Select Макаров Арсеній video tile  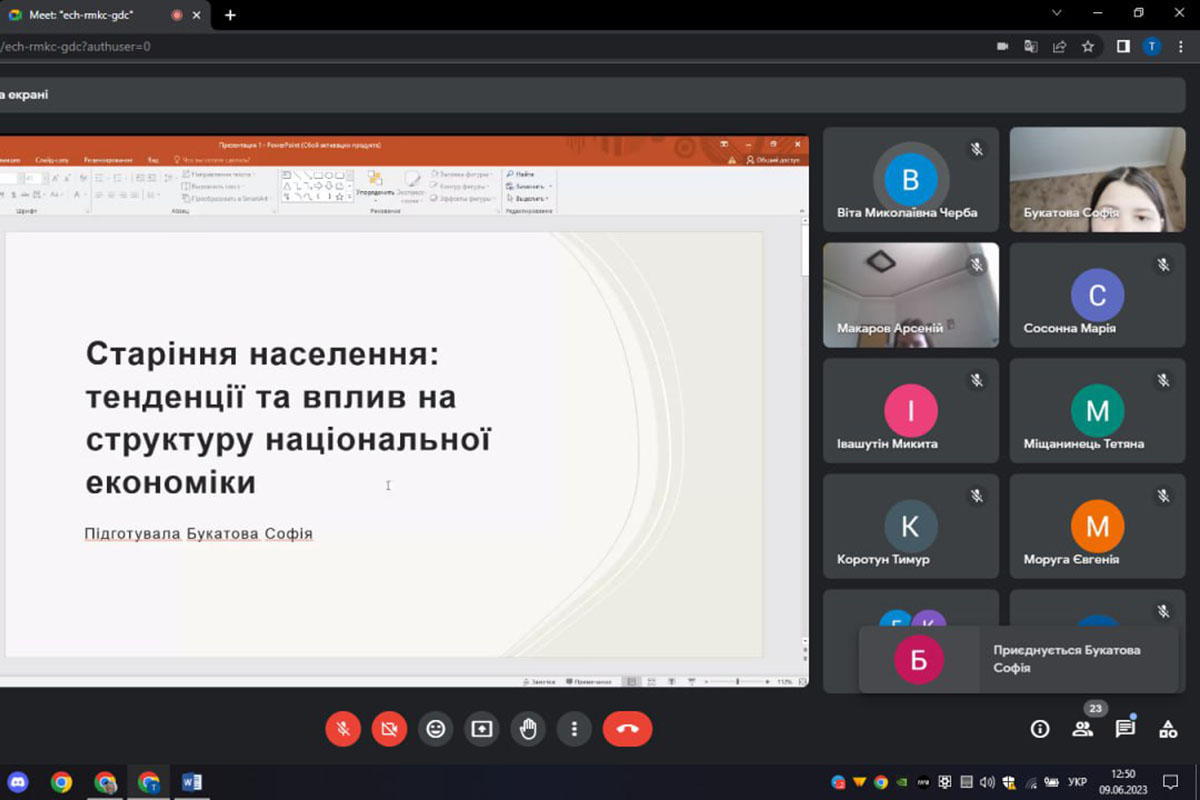pos(911,295)
